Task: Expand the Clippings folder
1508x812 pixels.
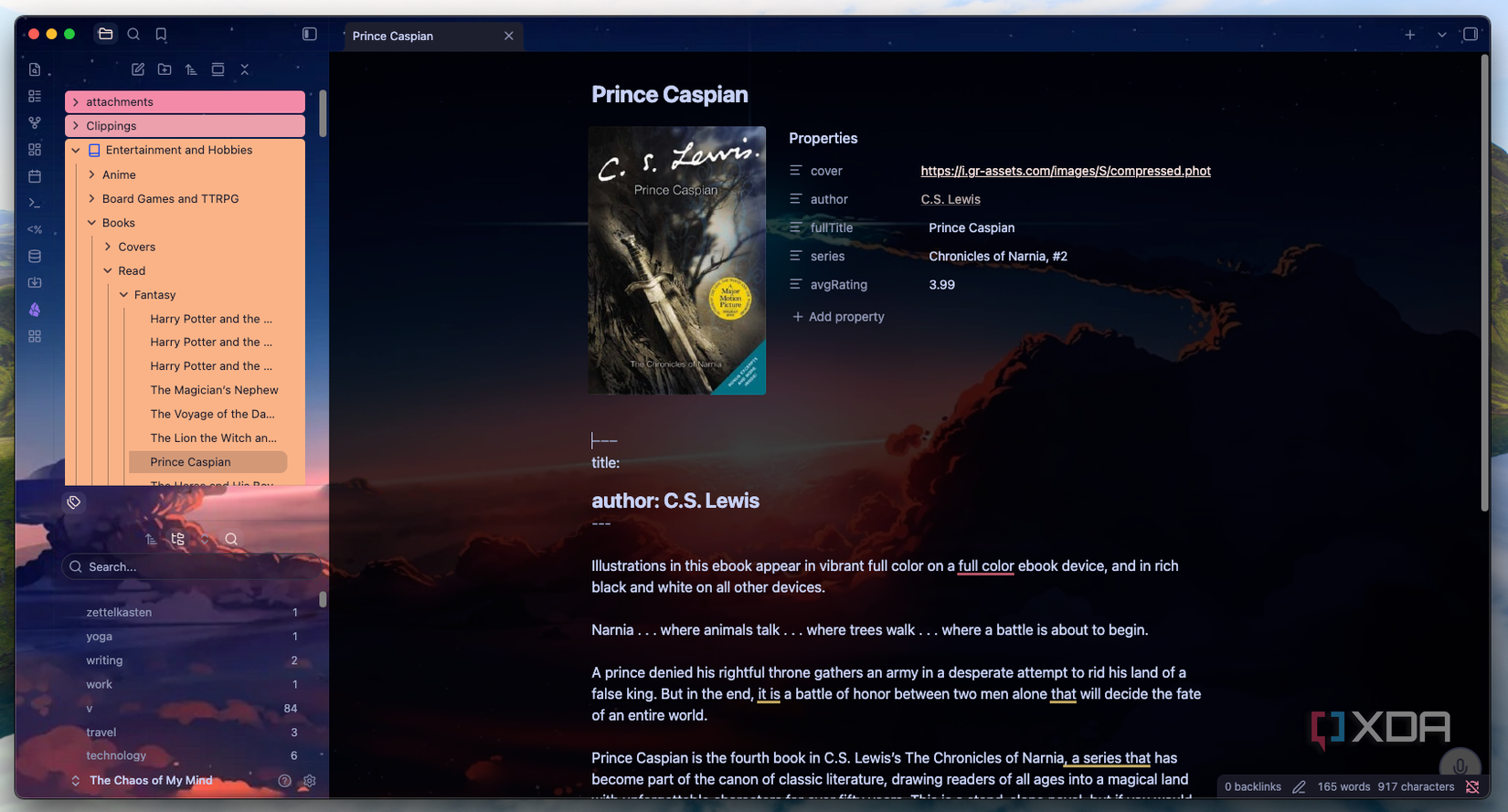Action: (185, 126)
